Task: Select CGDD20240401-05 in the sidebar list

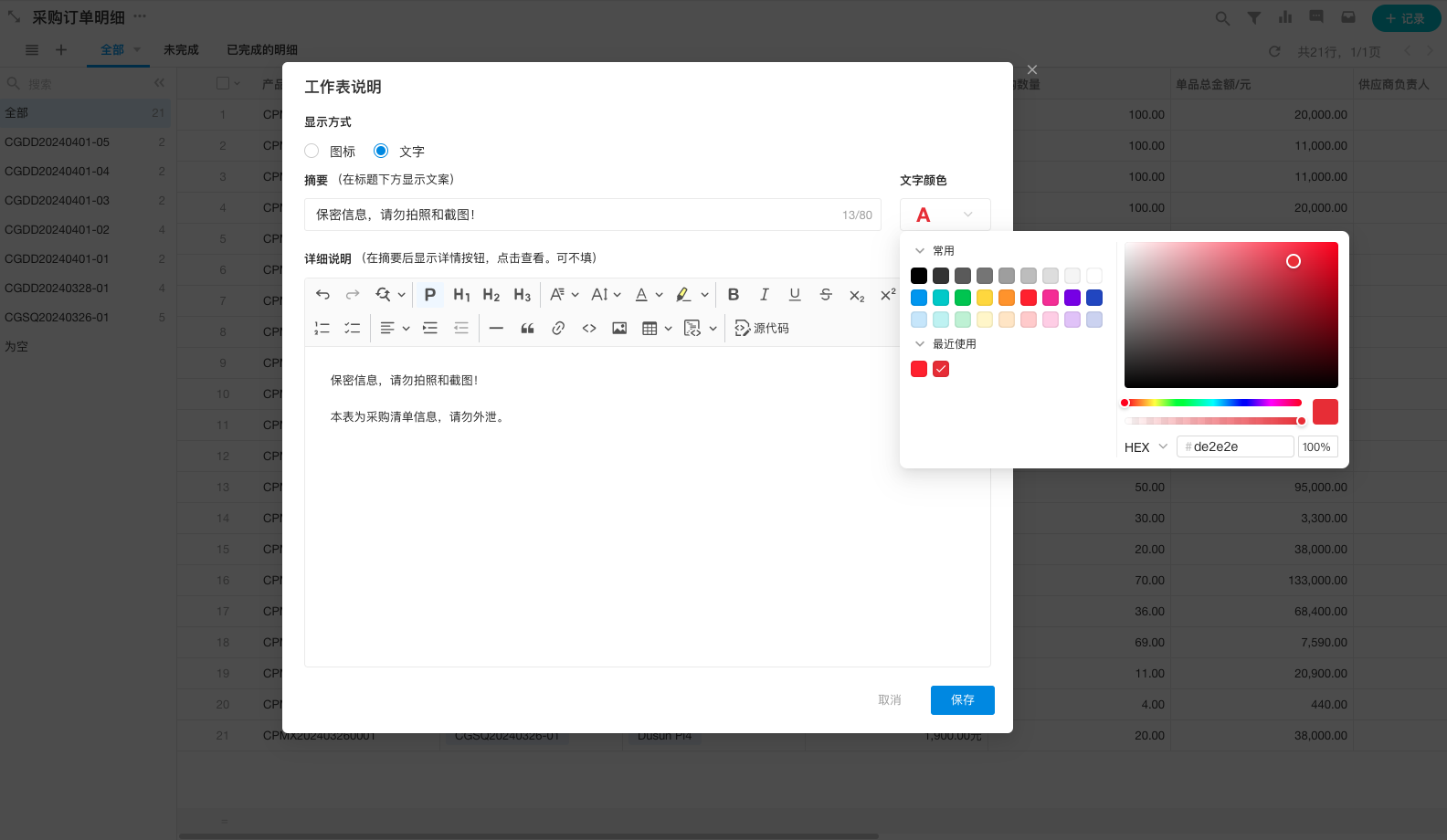Action: 85,142
